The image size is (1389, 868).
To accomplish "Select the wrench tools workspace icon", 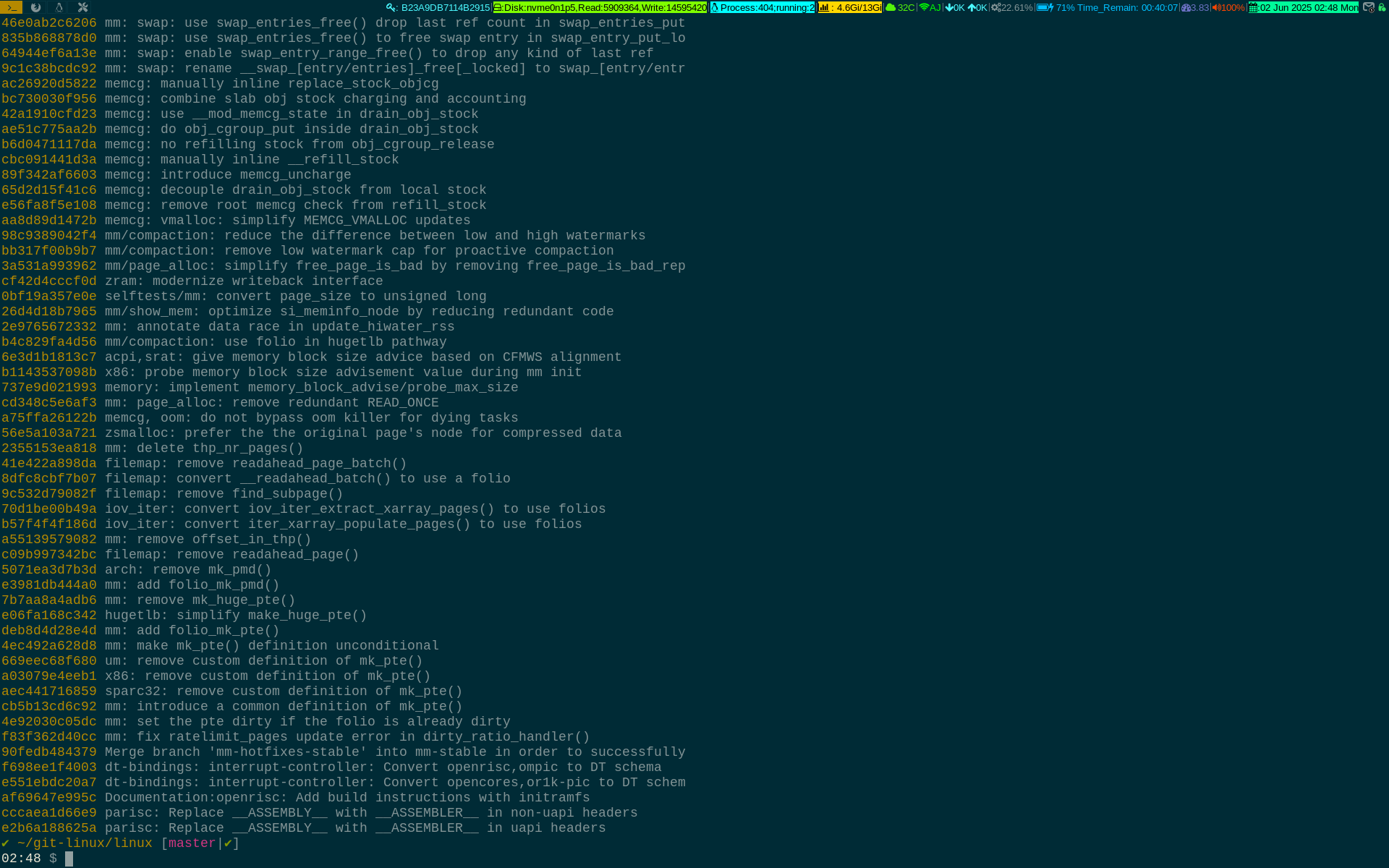I will 82,7.
